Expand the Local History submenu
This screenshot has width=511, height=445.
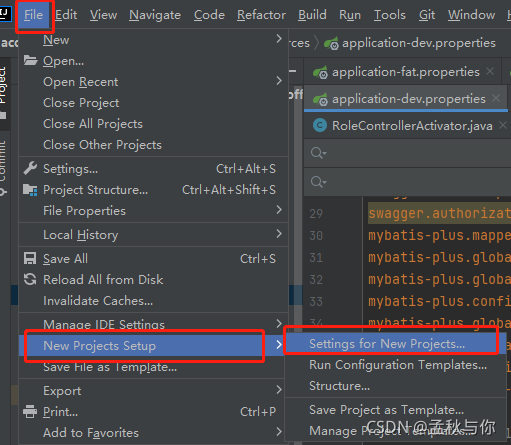click(153, 235)
